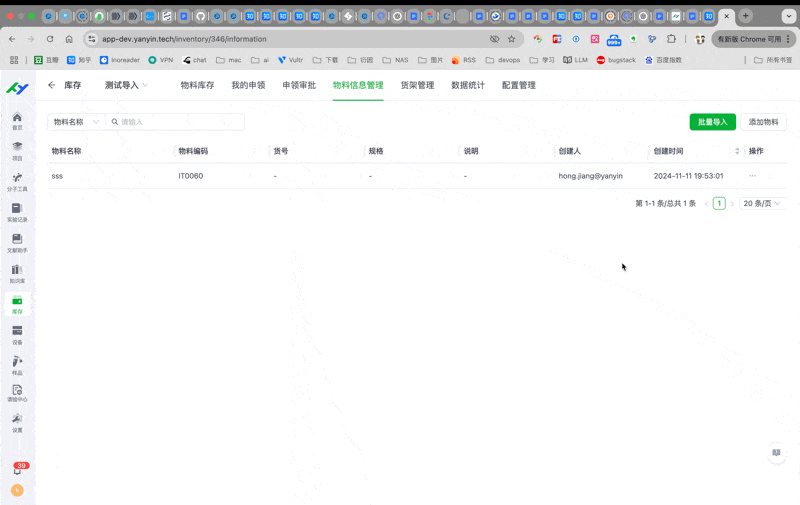Select page 1 in pagination

pos(719,204)
